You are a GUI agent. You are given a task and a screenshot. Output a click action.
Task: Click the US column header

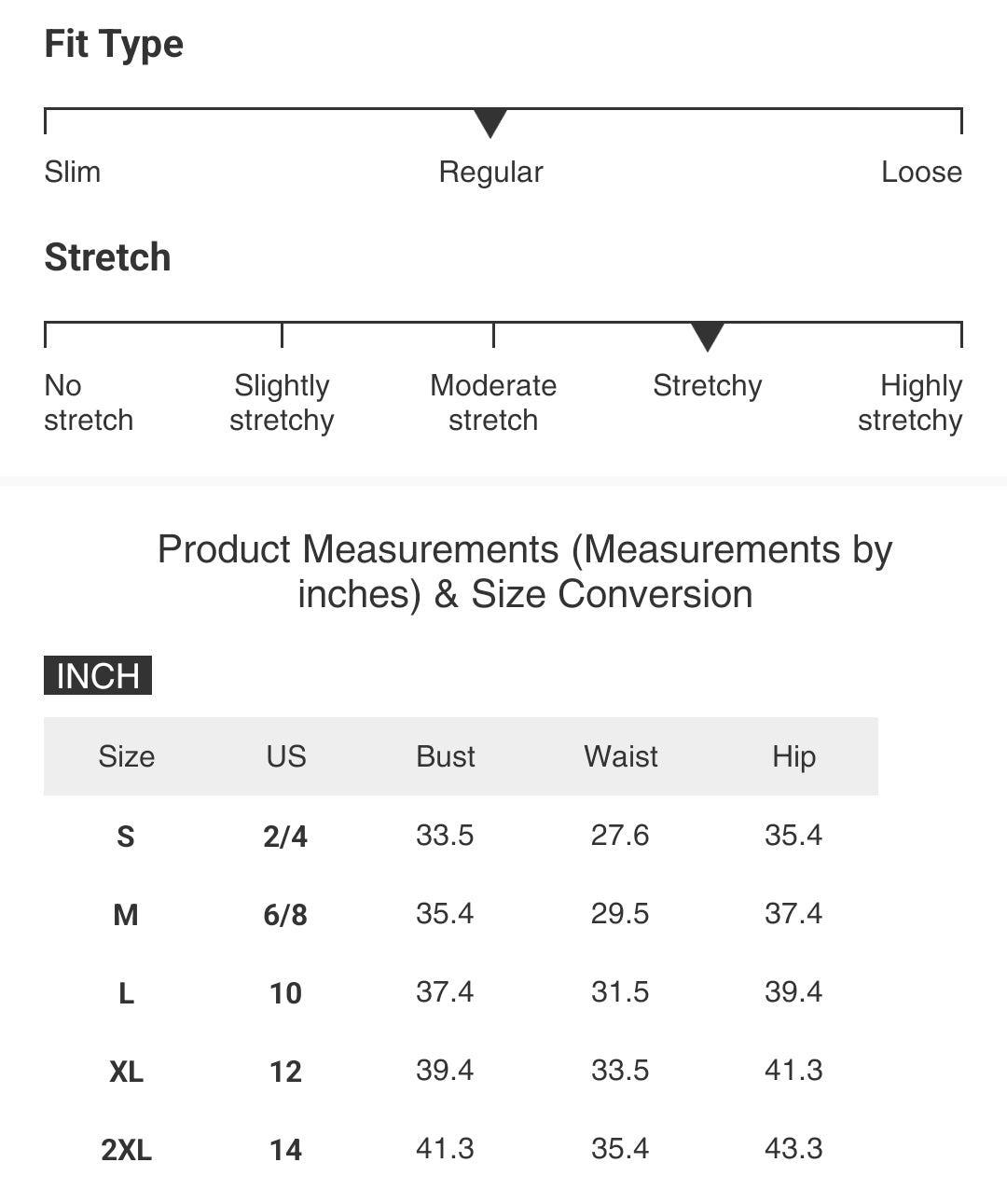tap(286, 756)
